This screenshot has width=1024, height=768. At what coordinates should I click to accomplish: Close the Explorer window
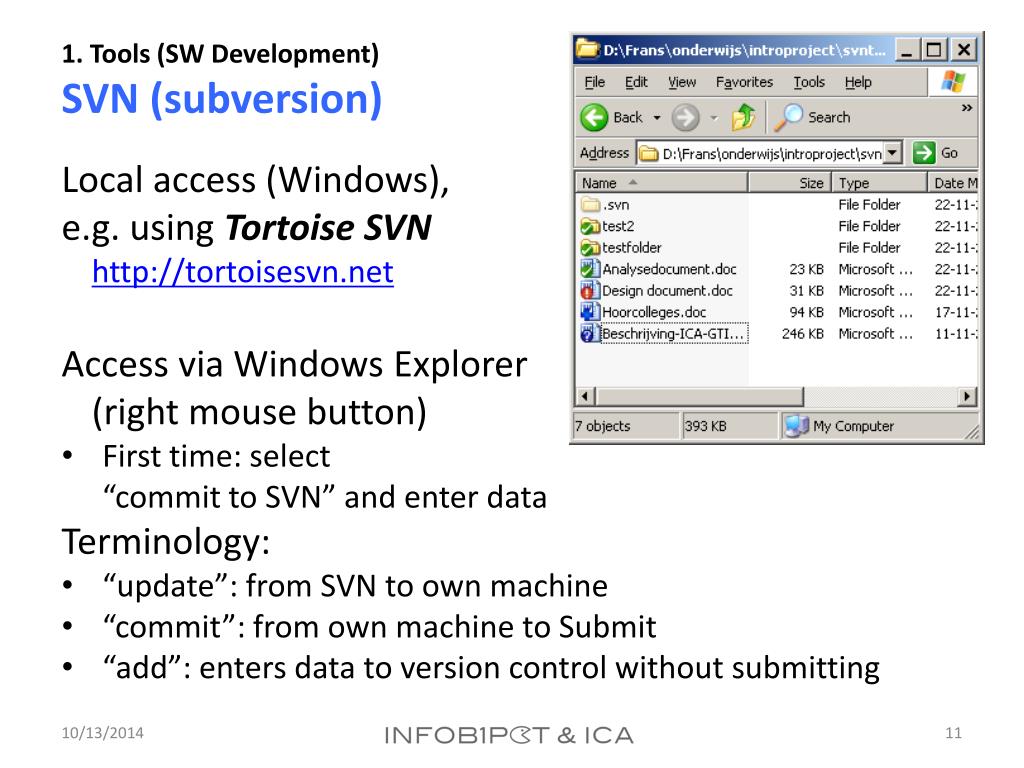pyautogui.click(x=963, y=50)
